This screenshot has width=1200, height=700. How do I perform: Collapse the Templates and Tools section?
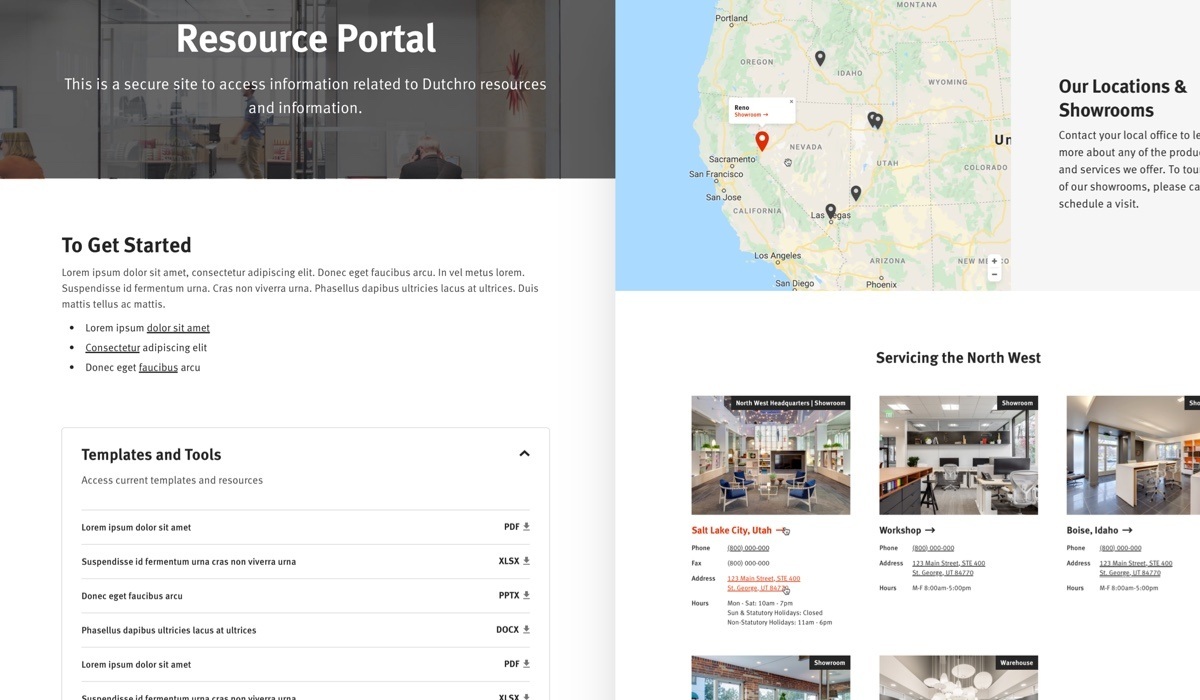524,454
